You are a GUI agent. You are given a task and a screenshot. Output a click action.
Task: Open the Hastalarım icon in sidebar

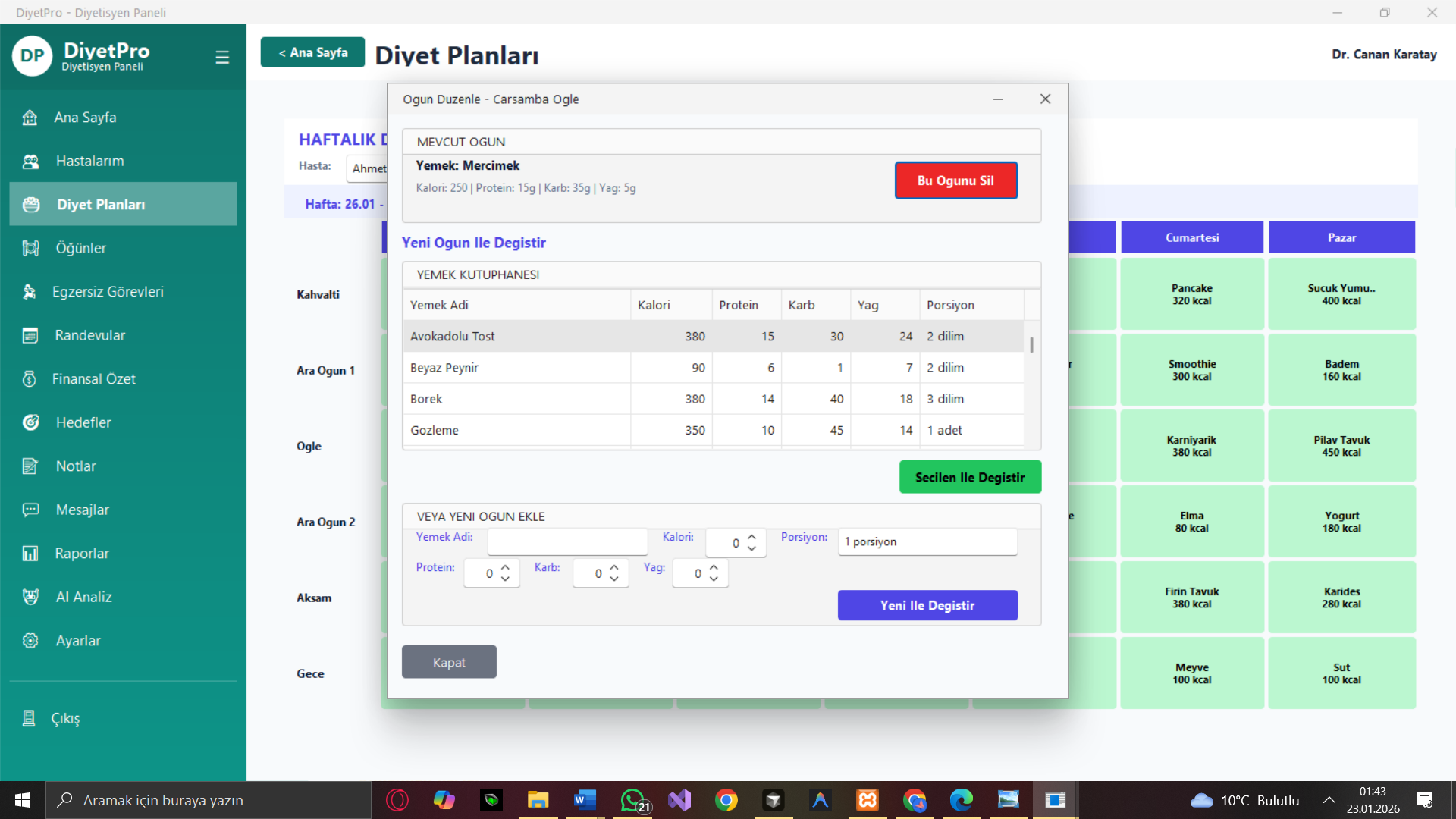(30, 161)
